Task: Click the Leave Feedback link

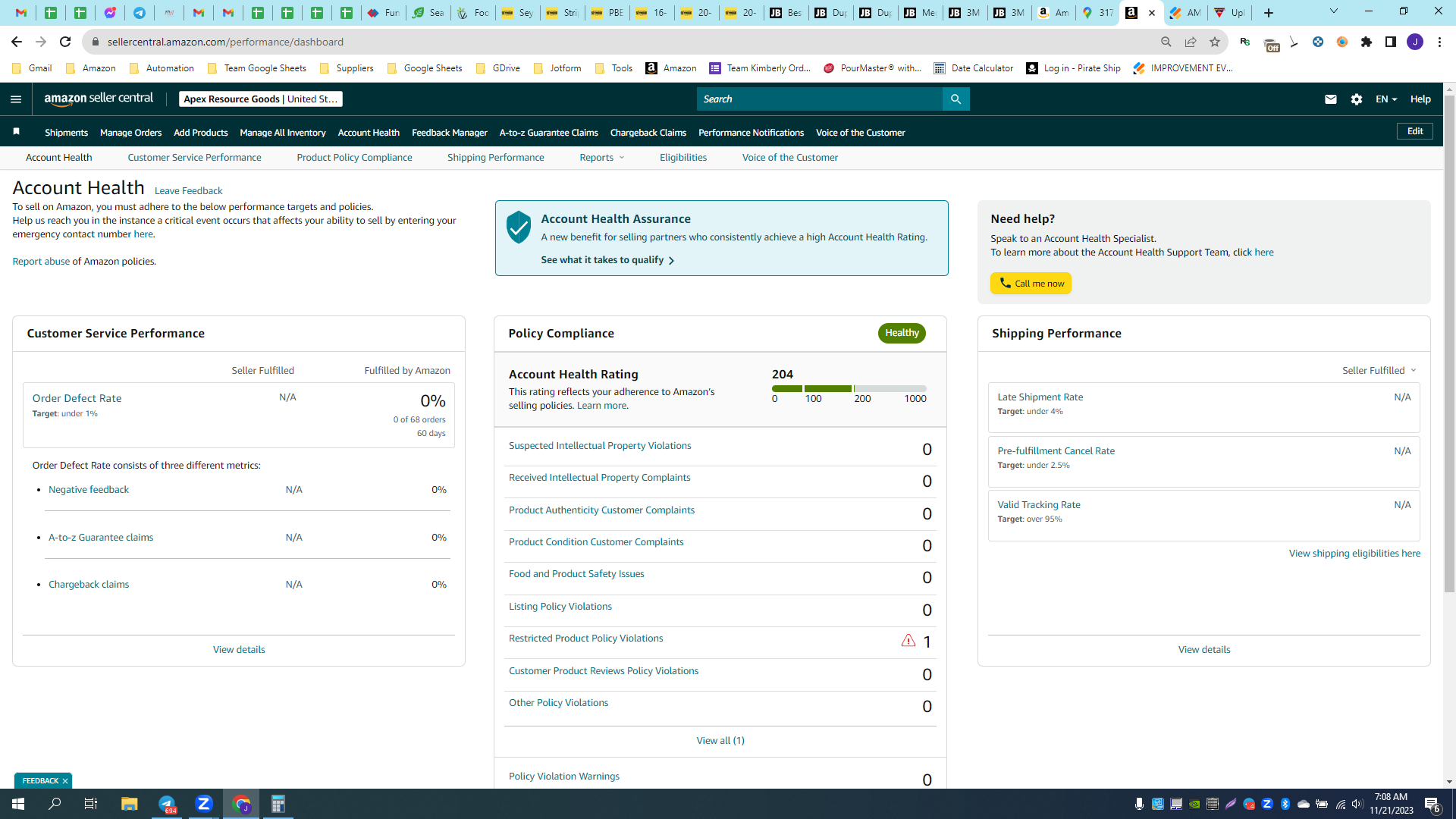Action: click(188, 191)
